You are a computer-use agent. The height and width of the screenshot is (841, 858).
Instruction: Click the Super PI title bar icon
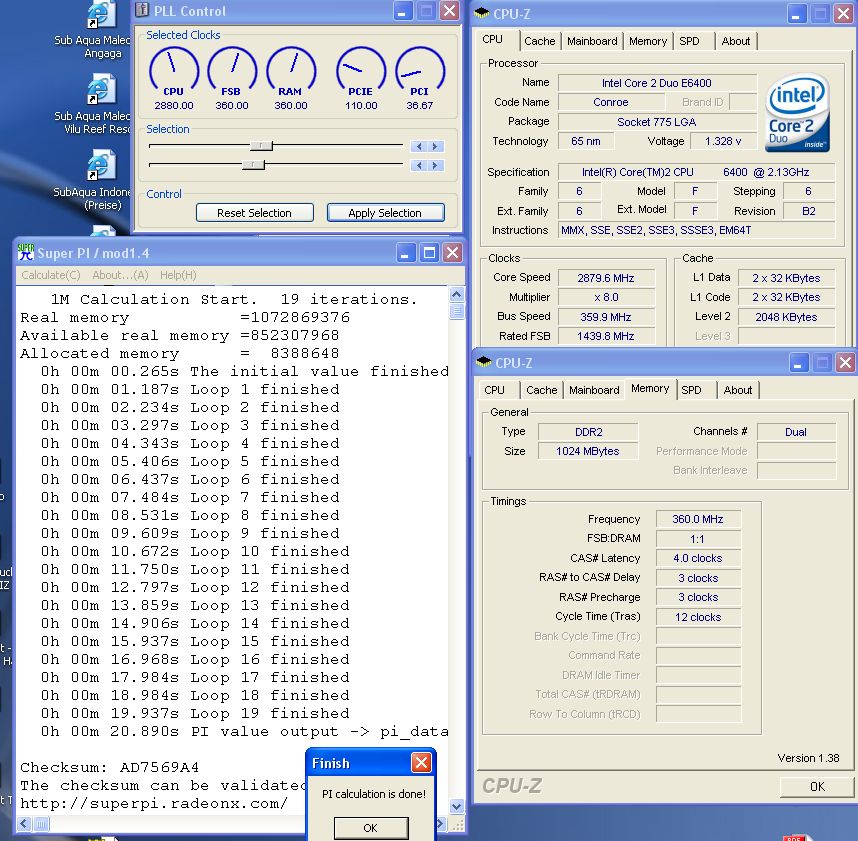coord(26,252)
